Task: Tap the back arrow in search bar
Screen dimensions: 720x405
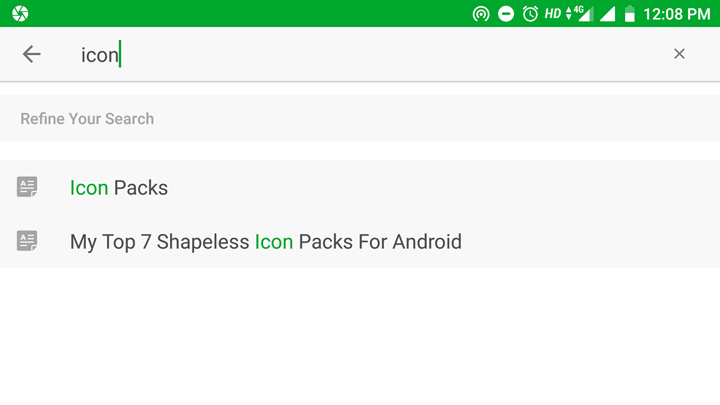Action: 32,54
